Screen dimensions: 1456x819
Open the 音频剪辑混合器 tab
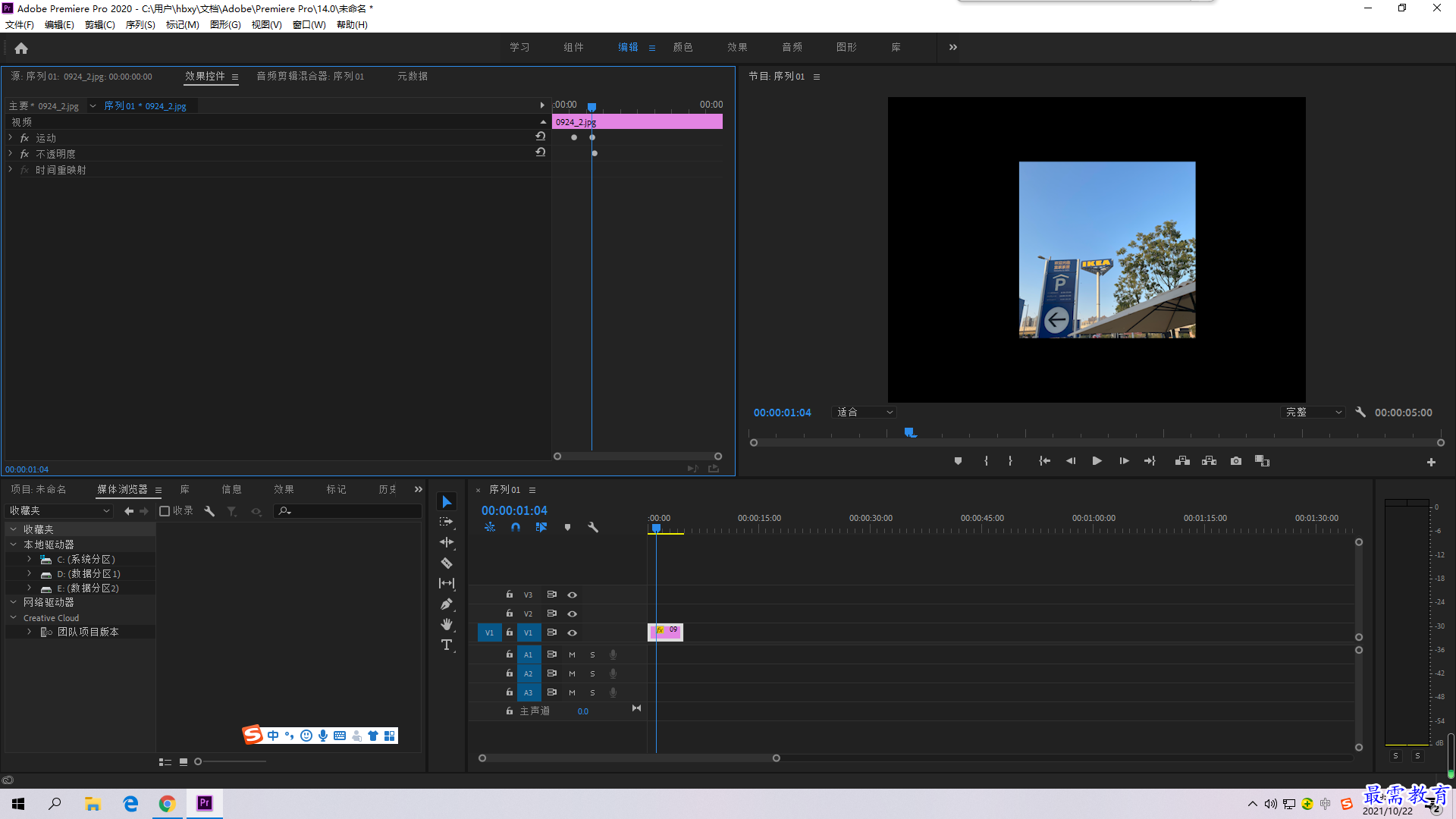point(310,76)
